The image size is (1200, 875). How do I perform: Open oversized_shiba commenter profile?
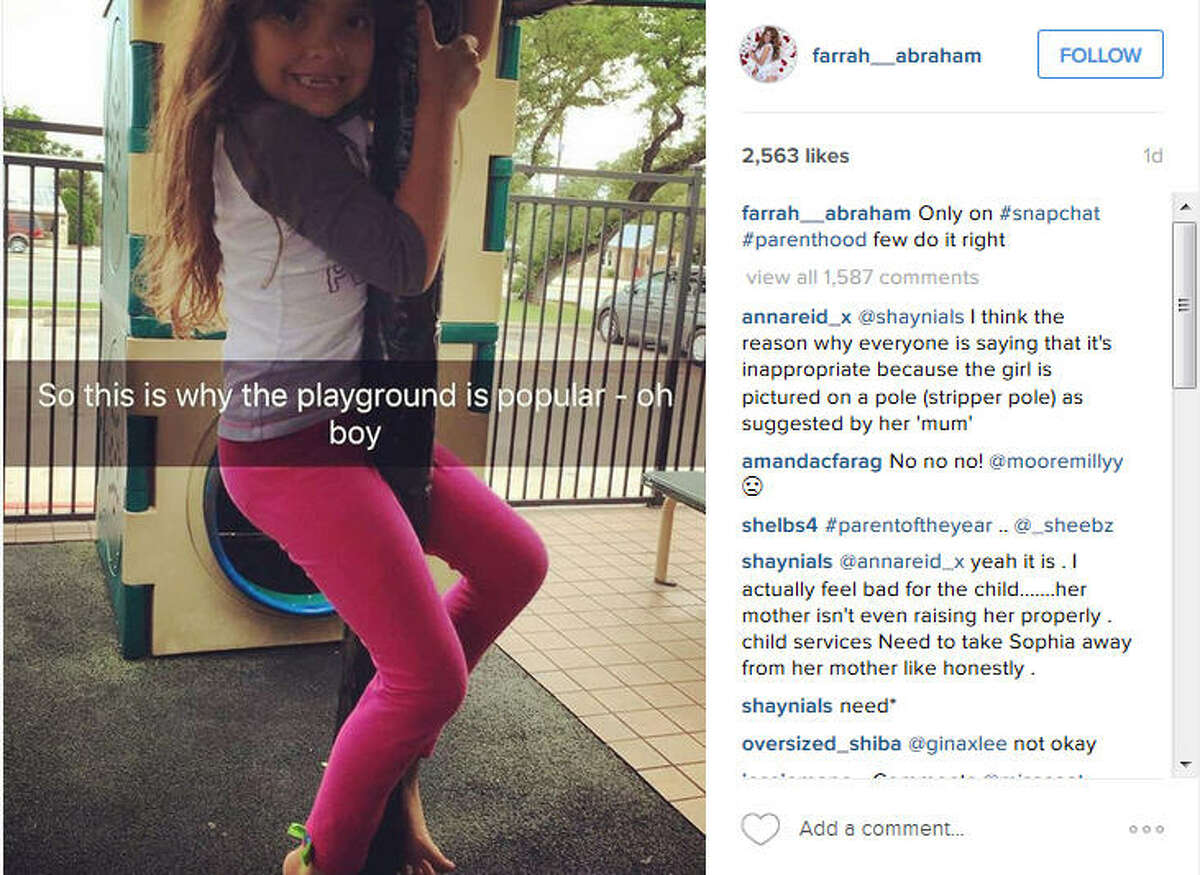pyautogui.click(x=822, y=743)
